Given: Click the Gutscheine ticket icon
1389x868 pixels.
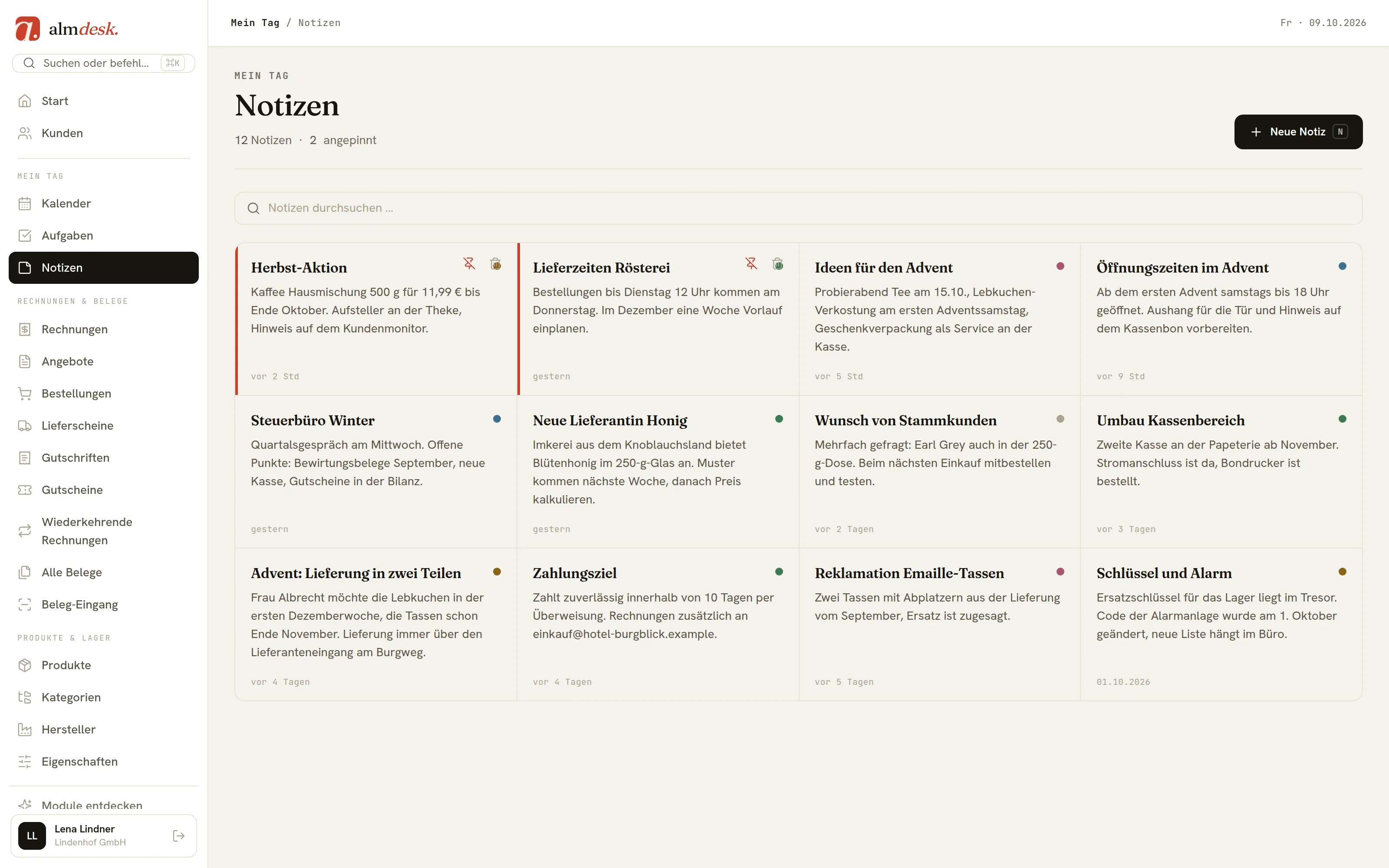Looking at the screenshot, I should [x=25, y=490].
